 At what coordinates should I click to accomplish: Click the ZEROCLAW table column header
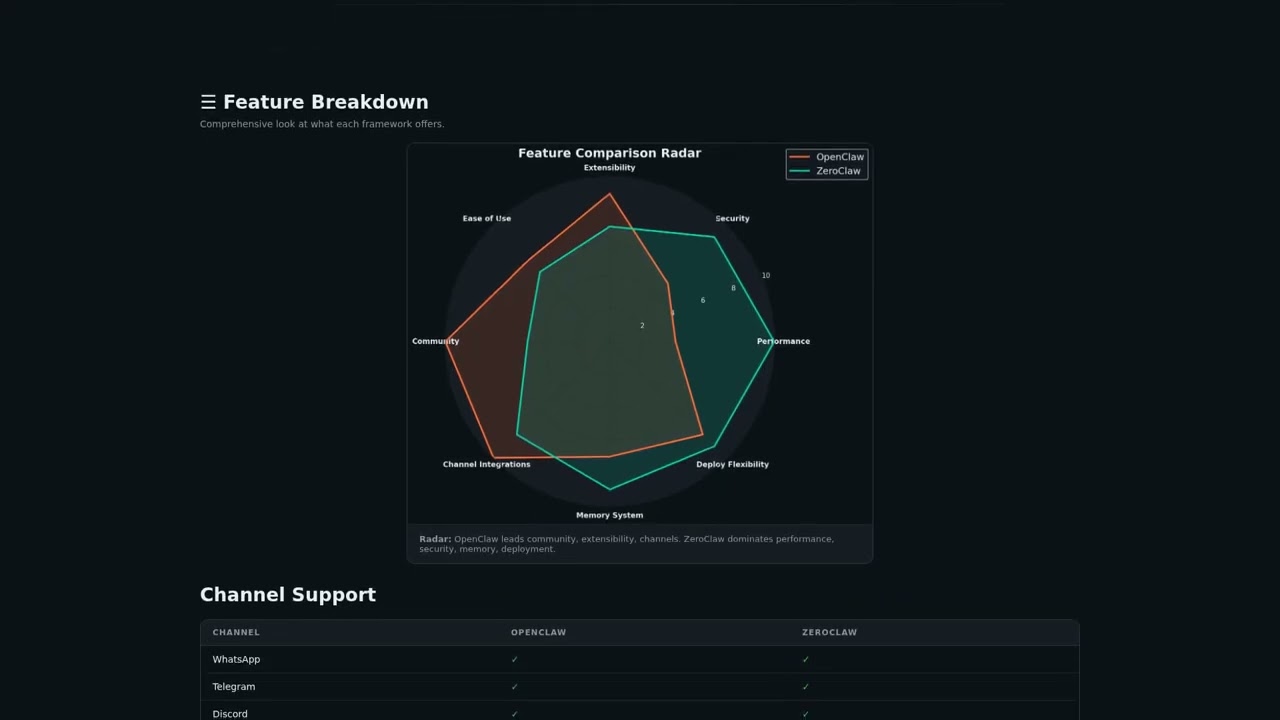tap(829, 632)
